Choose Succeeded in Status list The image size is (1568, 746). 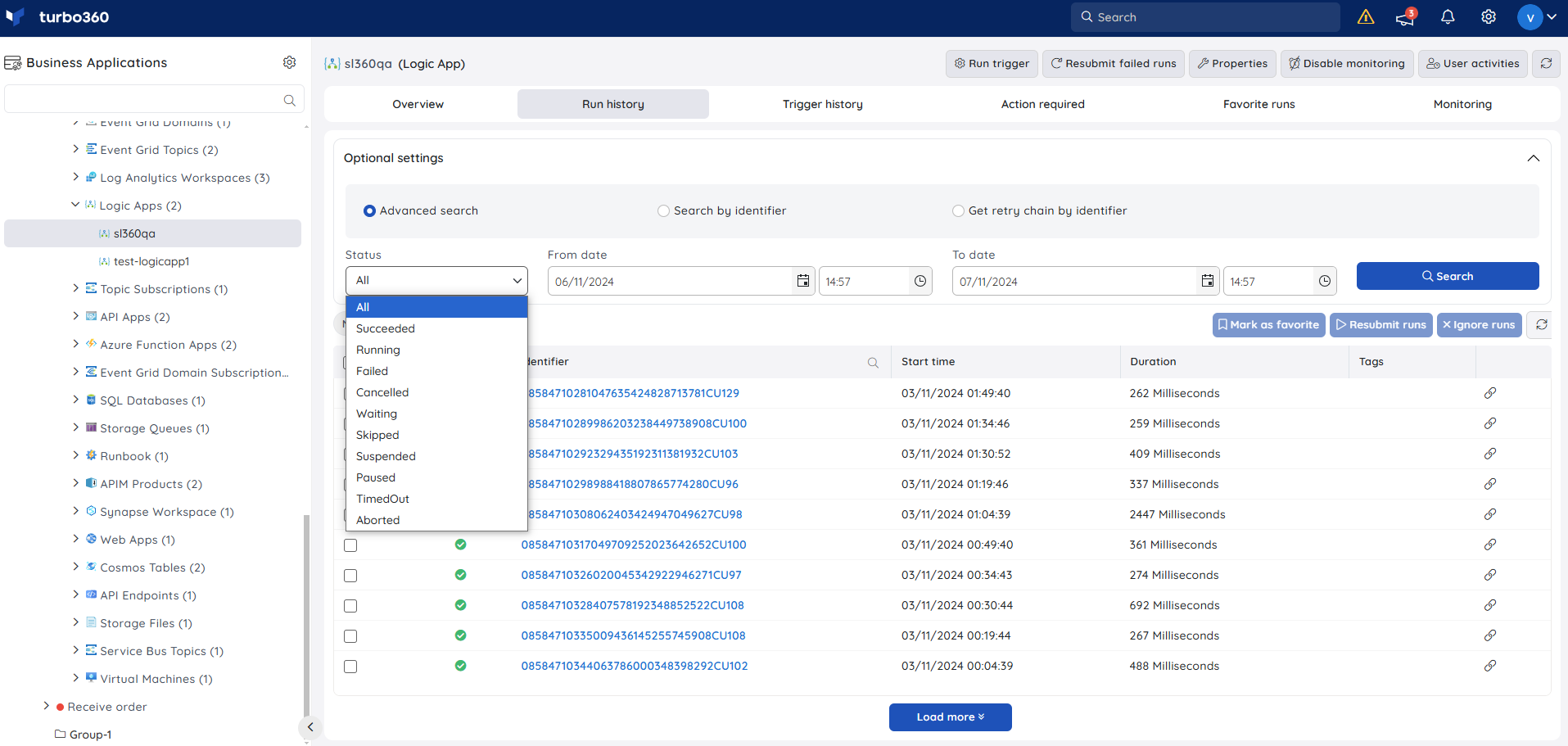click(436, 328)
